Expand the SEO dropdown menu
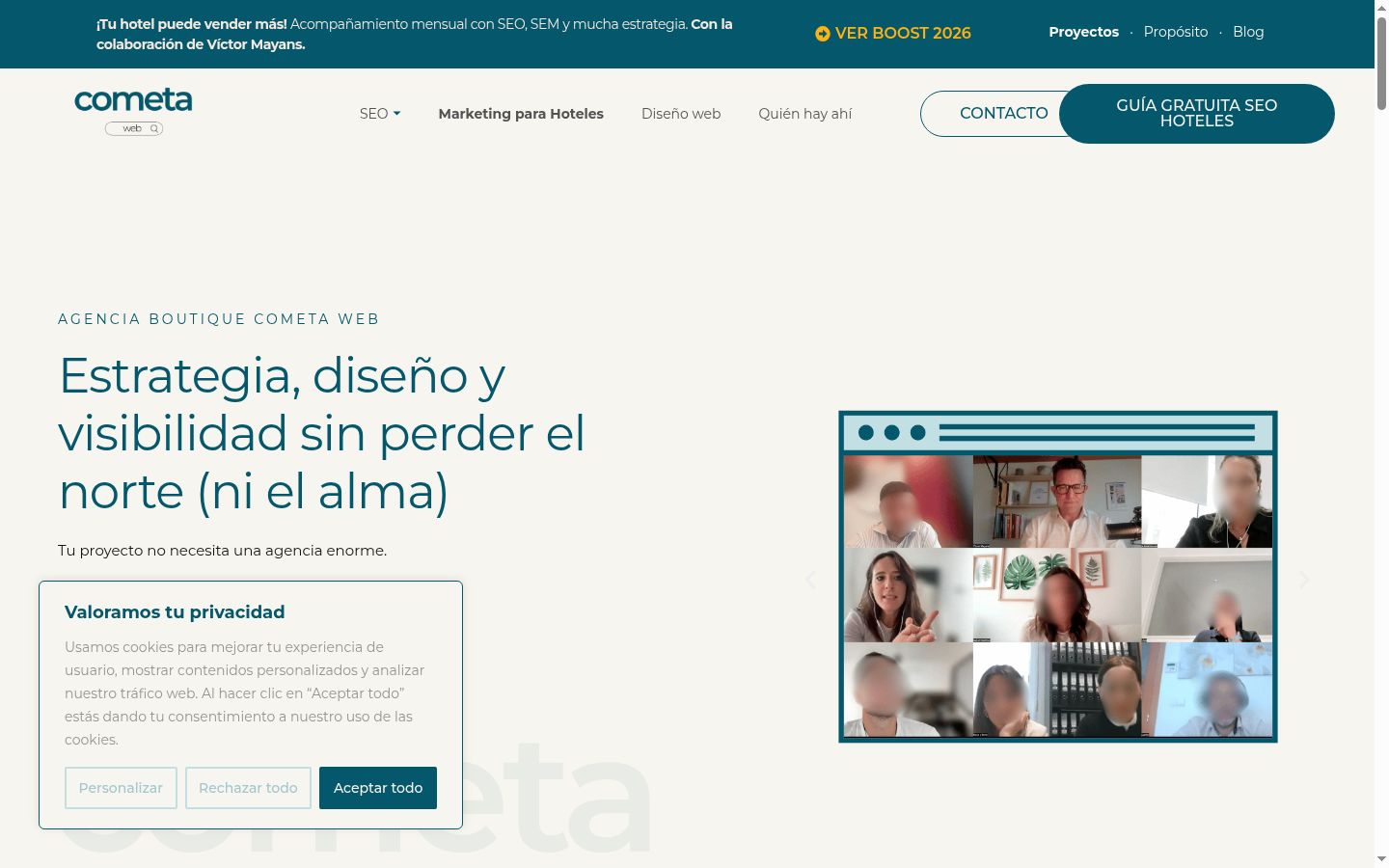Viewport: 1389px width, 868px height. [x=380, y=114]
